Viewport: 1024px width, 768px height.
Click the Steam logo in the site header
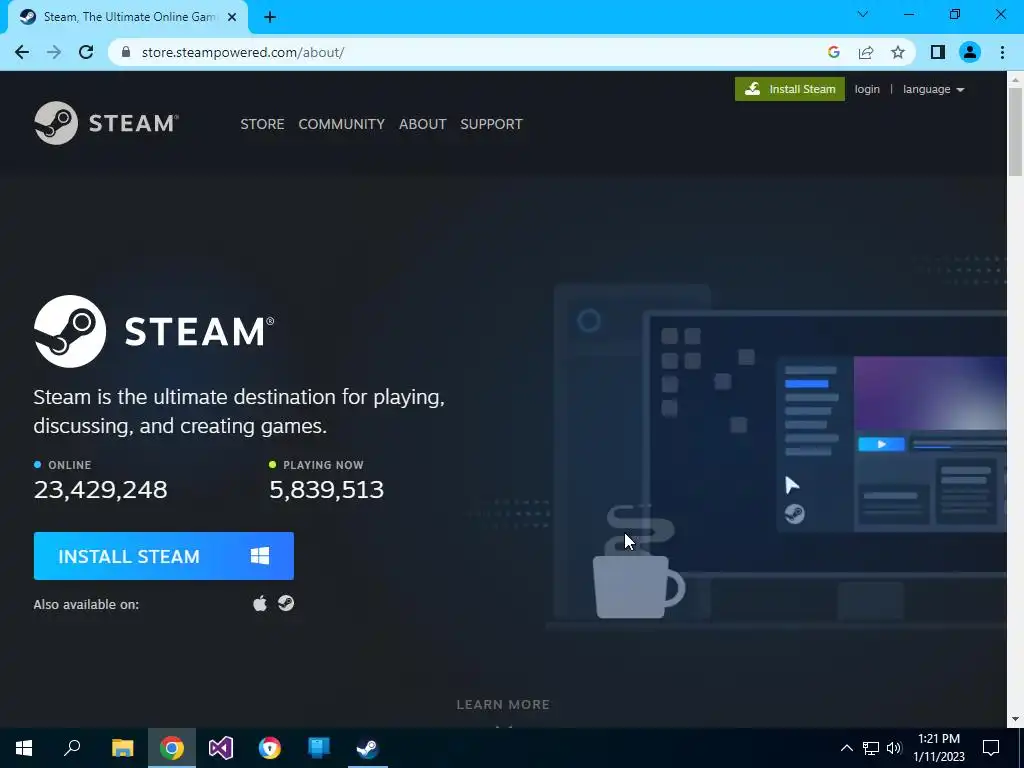tap(106, 123)
